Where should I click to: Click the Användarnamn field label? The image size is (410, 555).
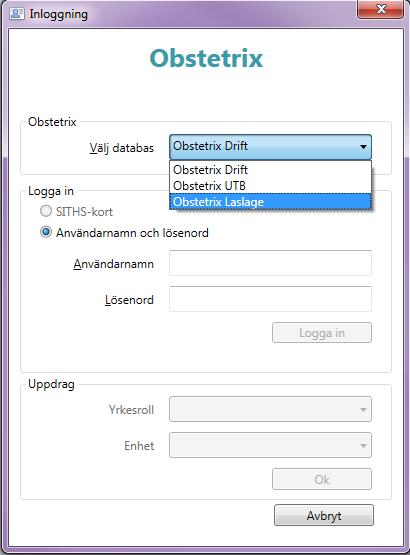click(x=114, y=264)
